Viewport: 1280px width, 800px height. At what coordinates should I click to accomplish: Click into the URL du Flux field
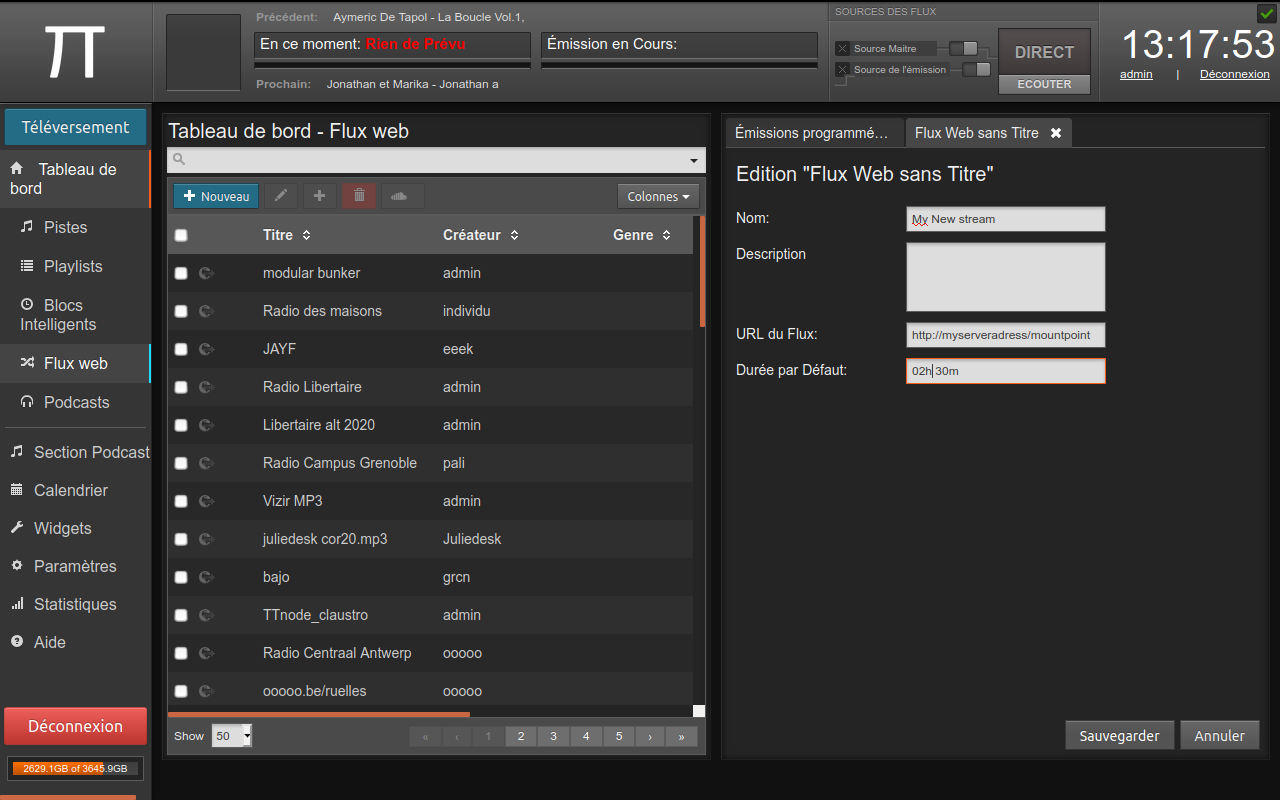tap(1005, 335)
